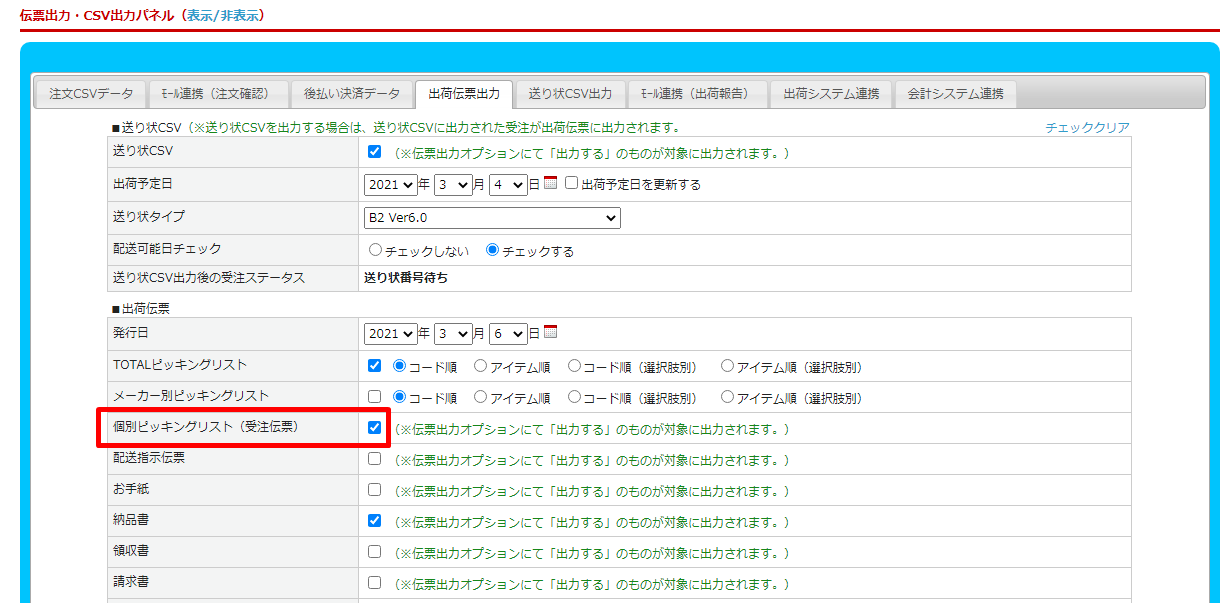
Task: Expand the 出荷予定日 year dropdown
Action: (391, 185)
